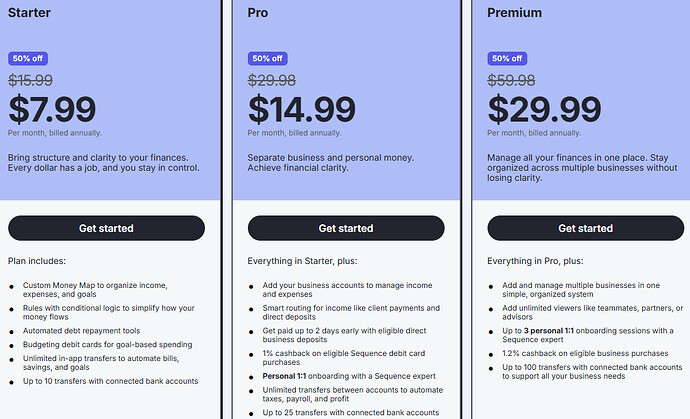This screenshot has width=690, height=419.
Task: Click the Starter plan's 50% off badge
Action: coord(27,58)
